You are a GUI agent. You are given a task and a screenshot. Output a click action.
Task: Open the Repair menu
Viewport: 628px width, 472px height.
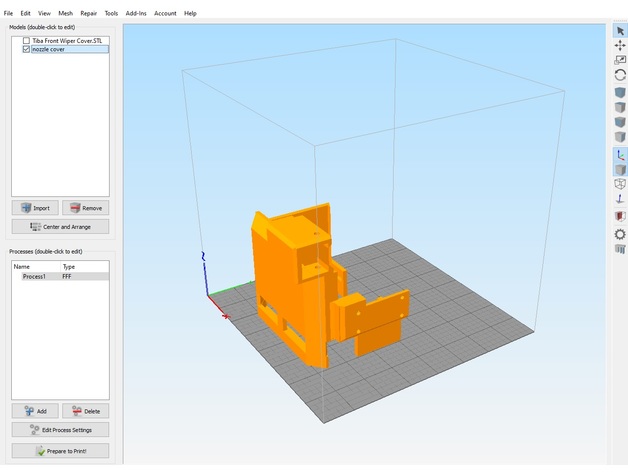coord(88,13)
